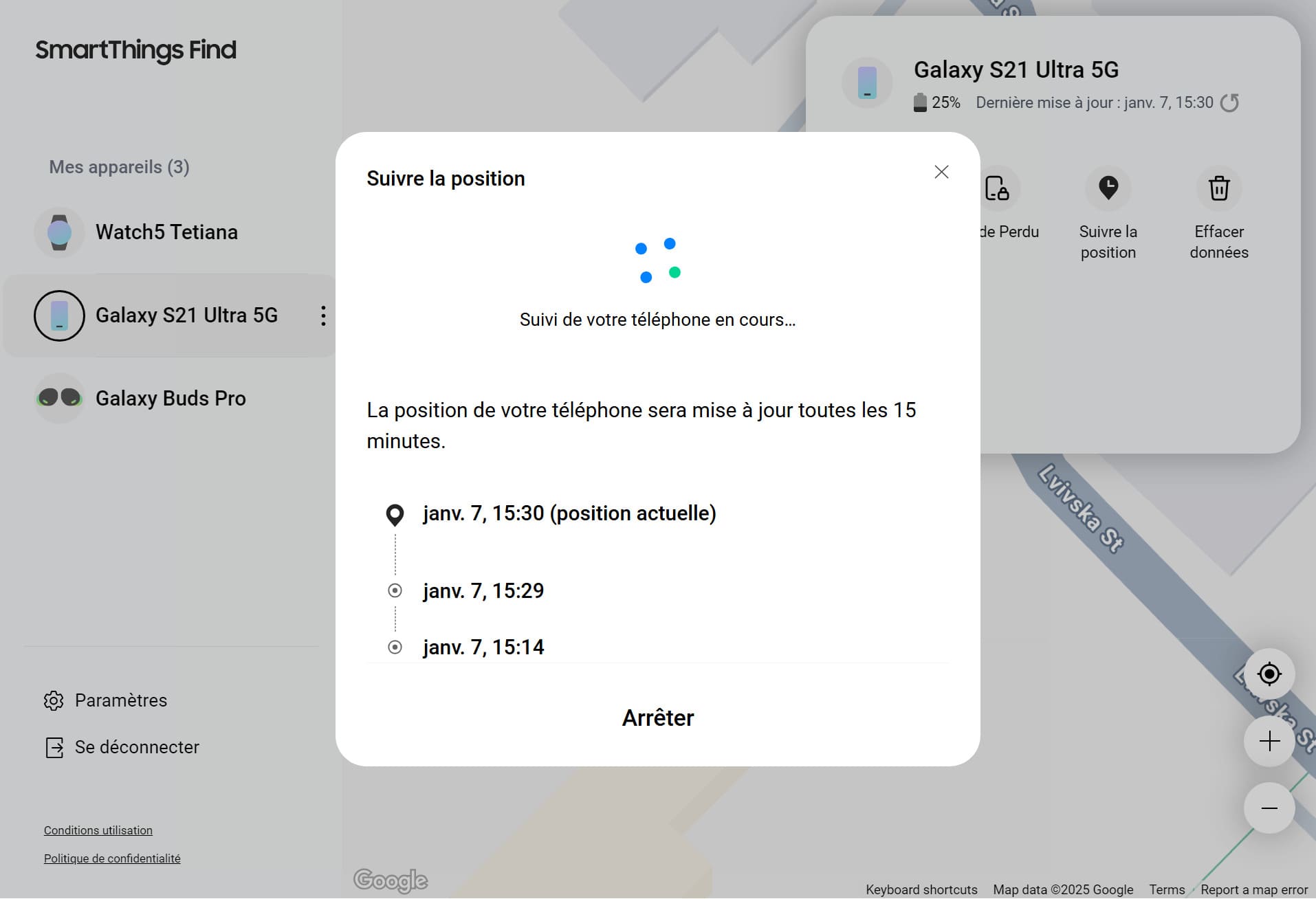Select Galaxy S21 Ultra 5G in device list

[169, 315]
